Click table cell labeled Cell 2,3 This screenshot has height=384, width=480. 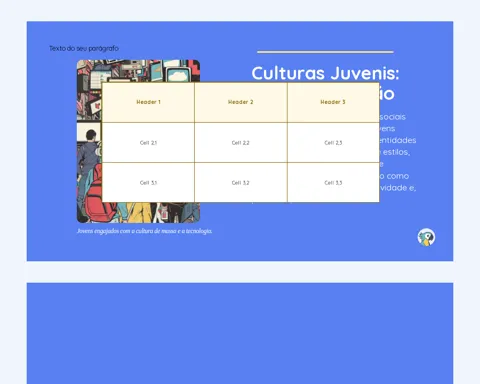pyautogui.click(x=333, y=143)
